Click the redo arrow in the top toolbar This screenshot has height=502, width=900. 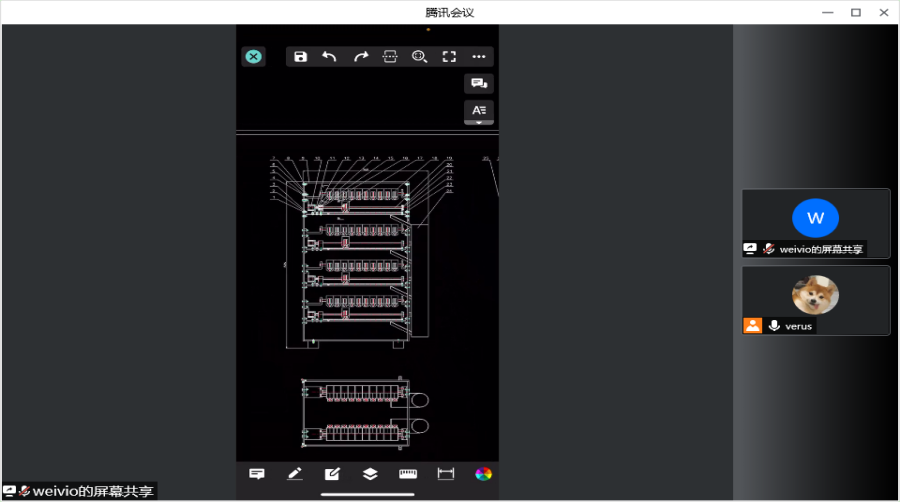[361, 57]
